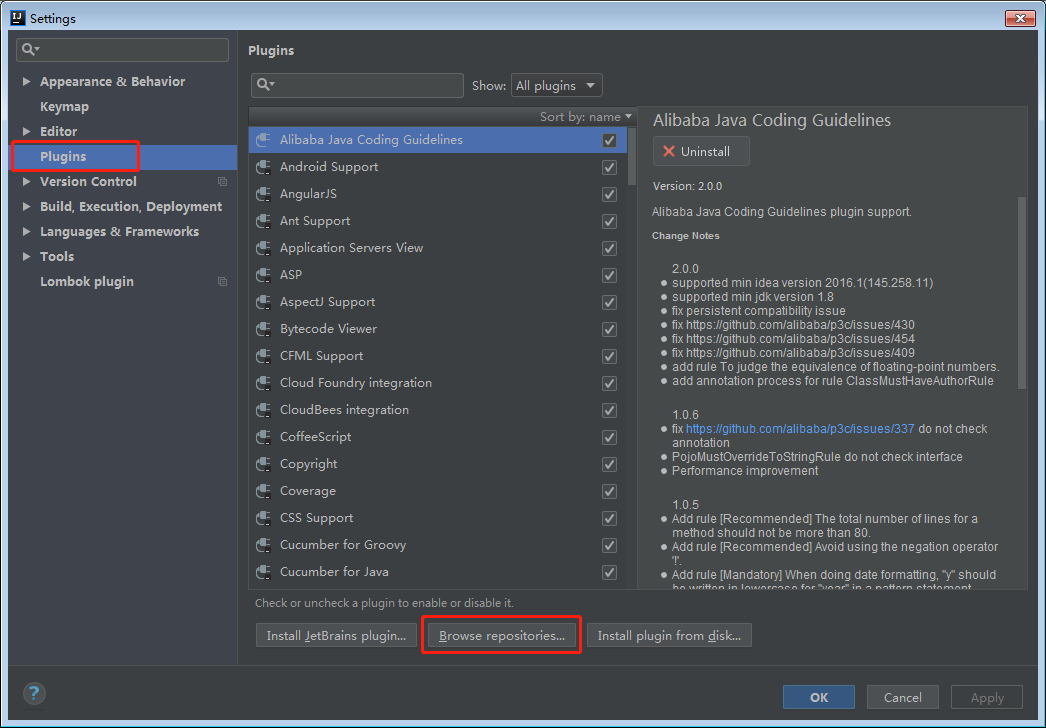Screen dimensions: 1046x728
Task: Click the IntelliJ IDEA logo in title bar
Action: pos(18,17)
